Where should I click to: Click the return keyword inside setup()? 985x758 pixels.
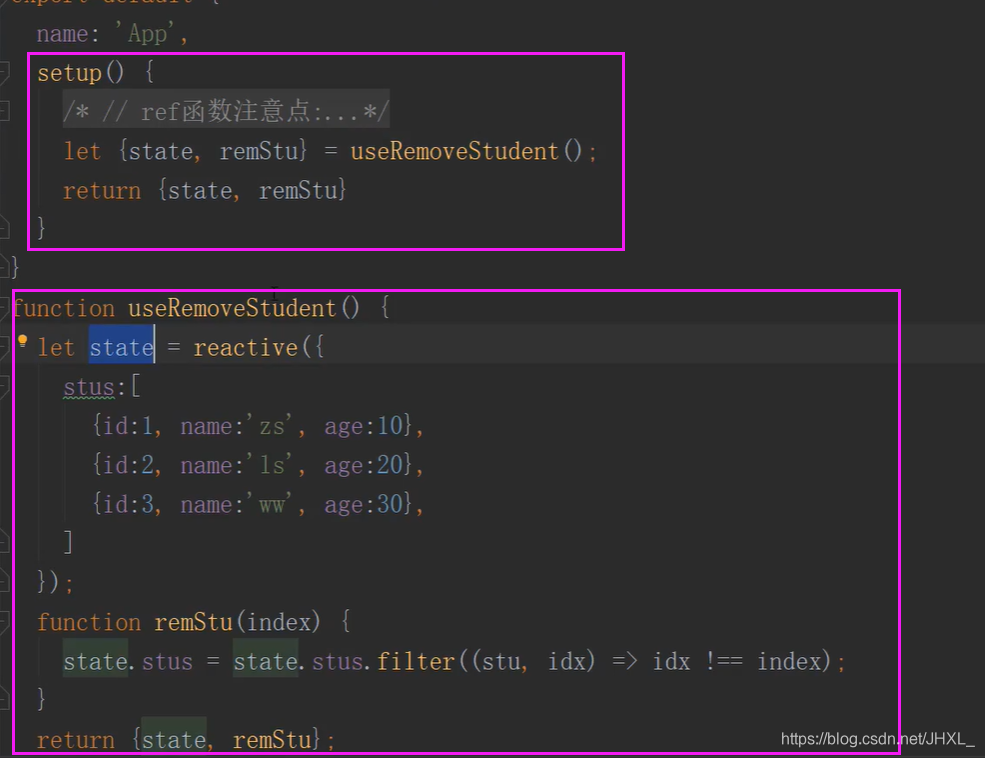pyautogui.click(x=102, y=190)
